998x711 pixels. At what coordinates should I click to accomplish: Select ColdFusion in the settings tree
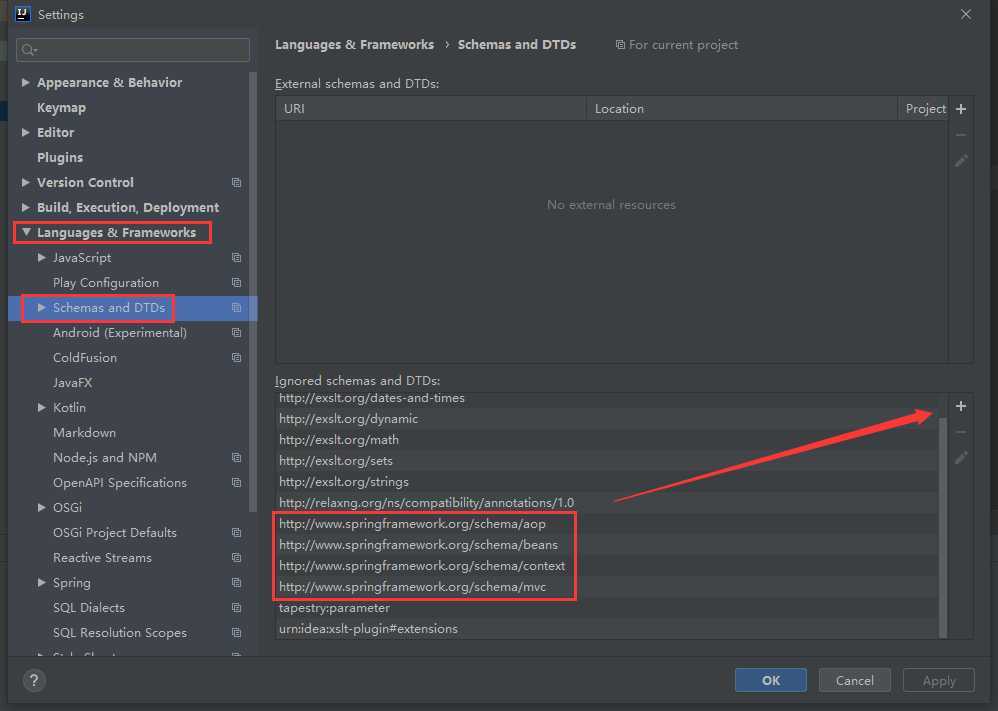tap(85, 358)
